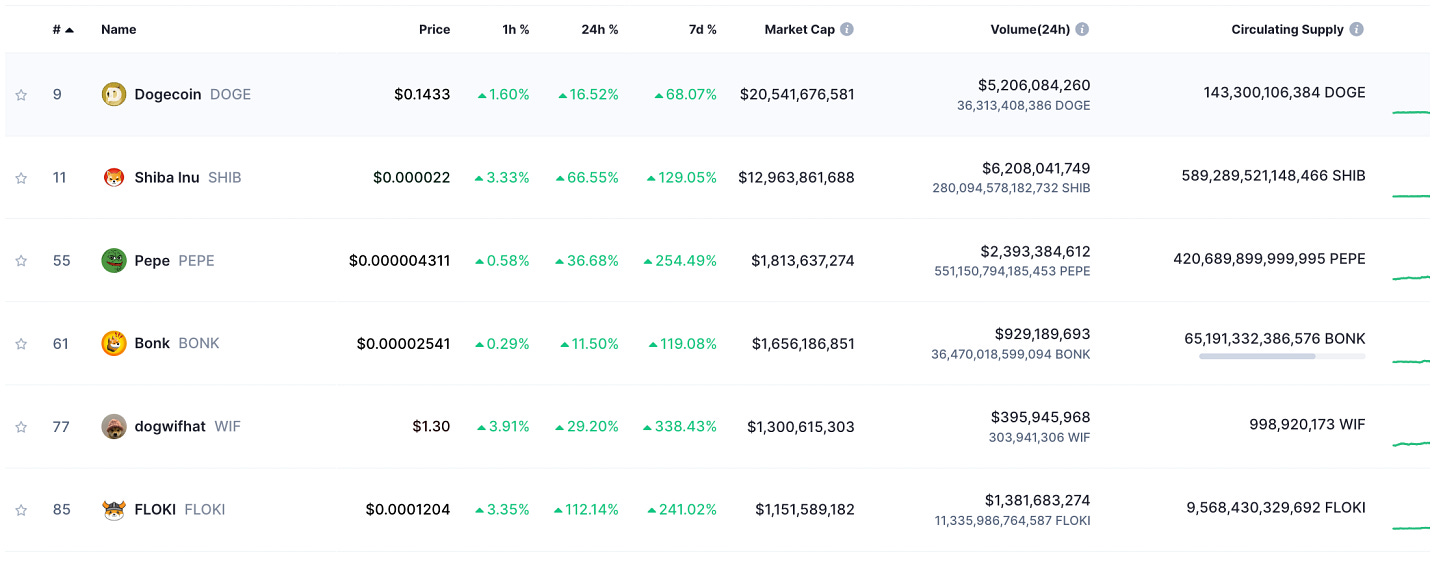This screenshot has width=1456, height=573.
Task: Open Dogecoin volume $5,206,084,260
Action: click(1034, 85)
